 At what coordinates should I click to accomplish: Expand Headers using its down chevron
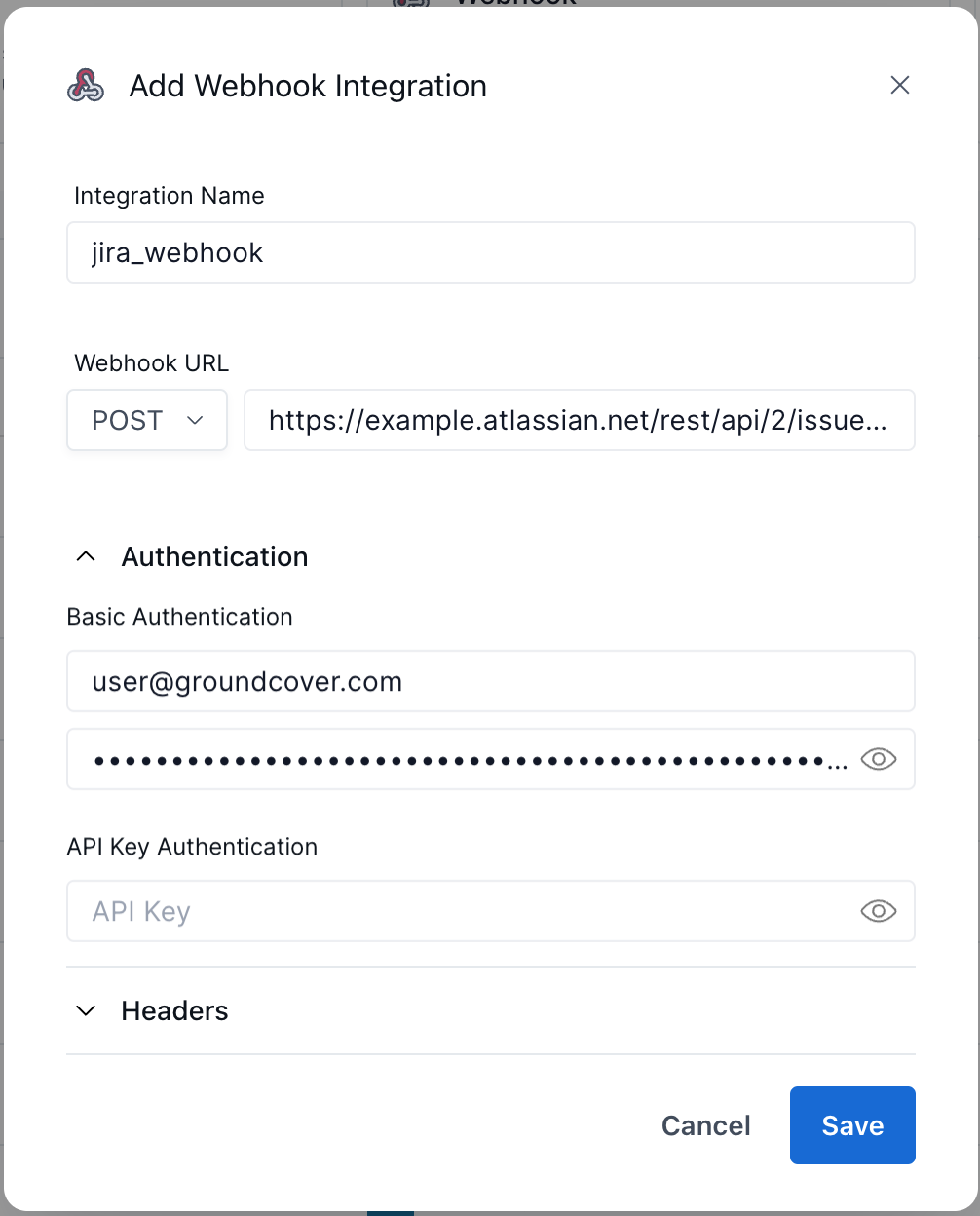[x=86, y=1010]
